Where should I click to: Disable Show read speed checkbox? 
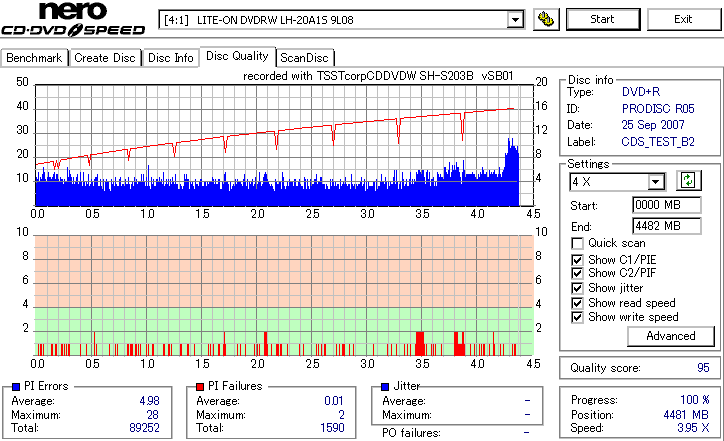pos(577,303)
